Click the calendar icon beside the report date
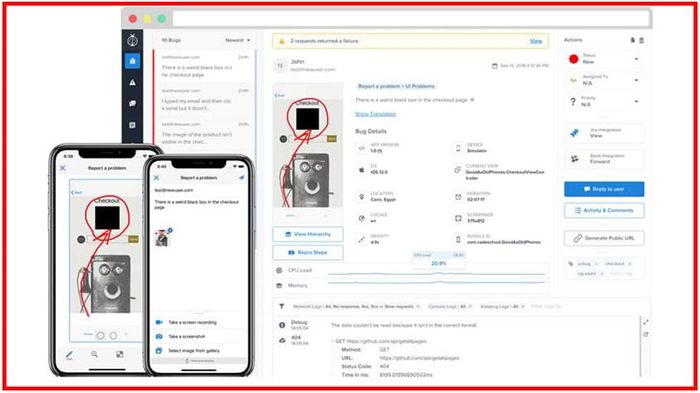The height and width of the screenshot is (393, 700). [495, 66]
